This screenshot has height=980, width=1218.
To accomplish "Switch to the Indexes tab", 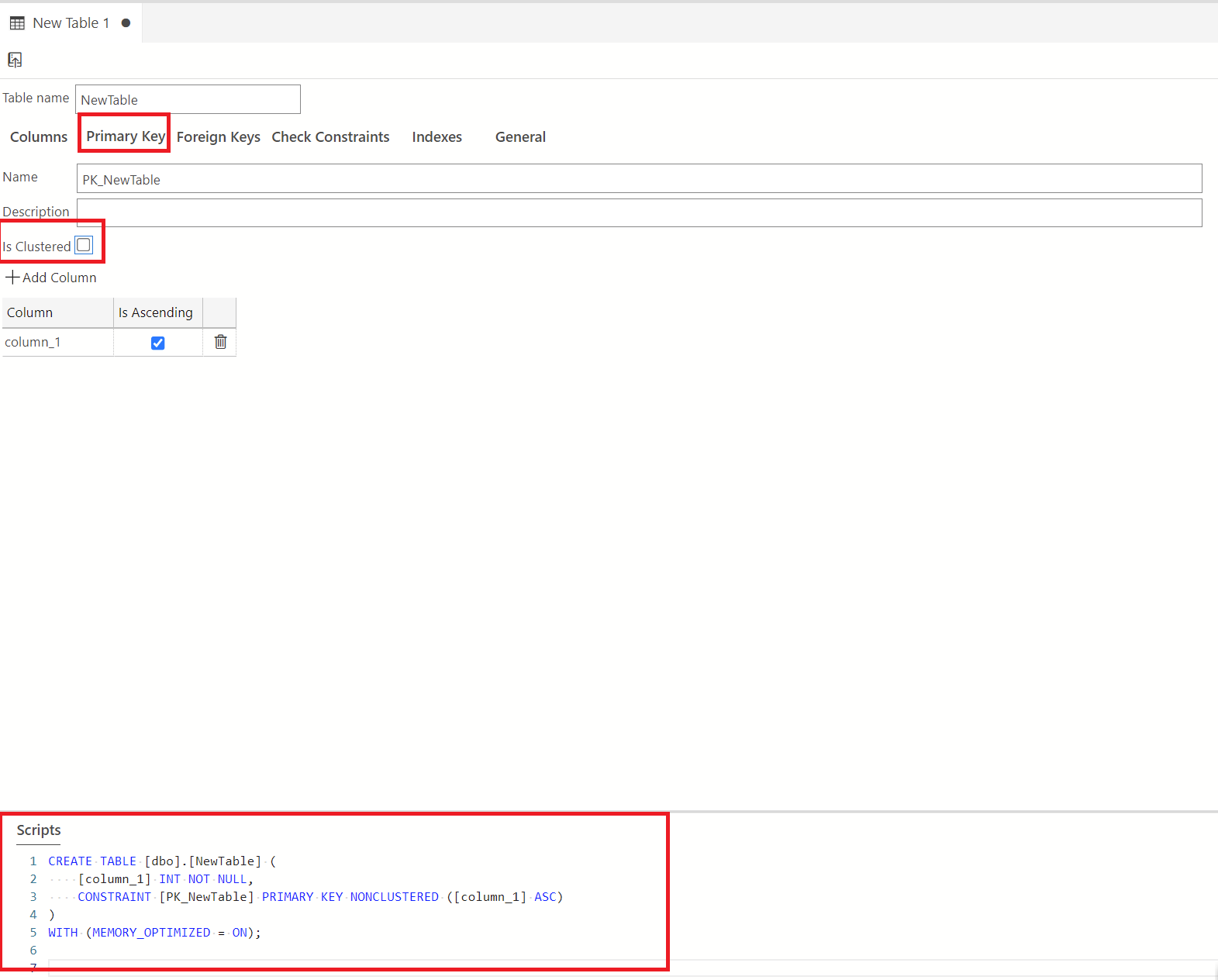I will [x=437, y=137].
